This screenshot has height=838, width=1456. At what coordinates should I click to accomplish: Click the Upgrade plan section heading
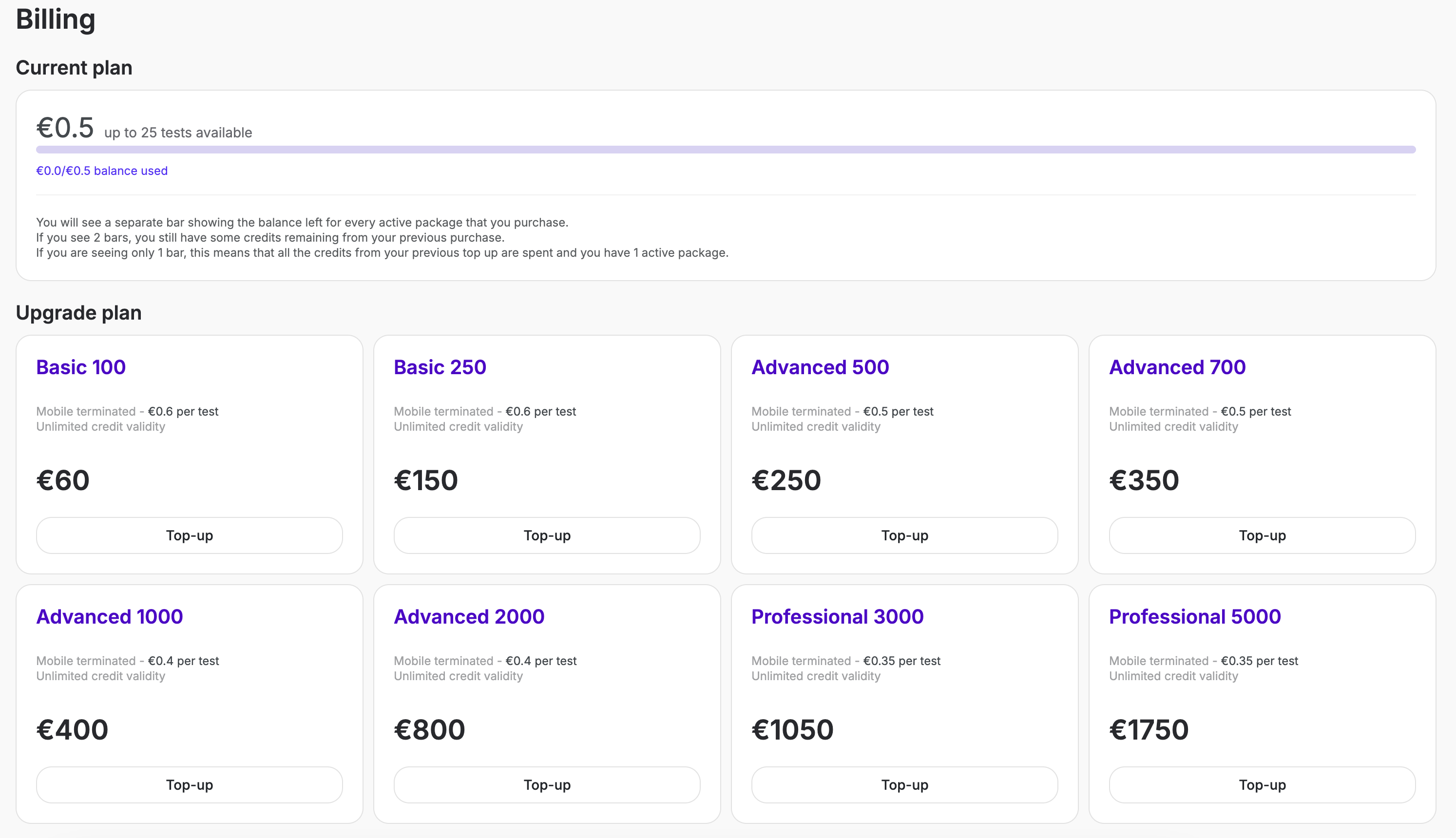pos(79,312)
